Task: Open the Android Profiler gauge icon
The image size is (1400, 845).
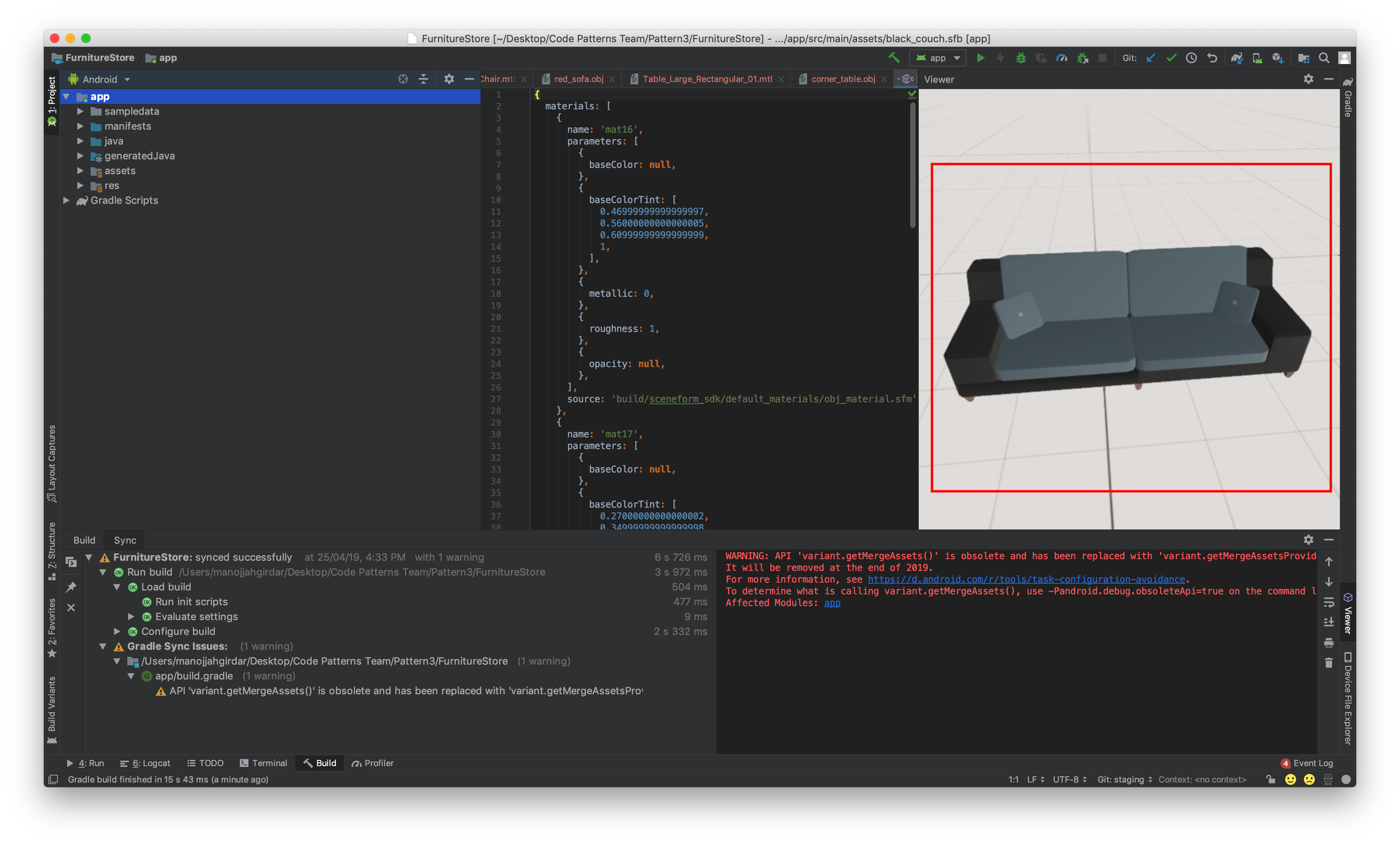Action: (x=1061, y=58)
